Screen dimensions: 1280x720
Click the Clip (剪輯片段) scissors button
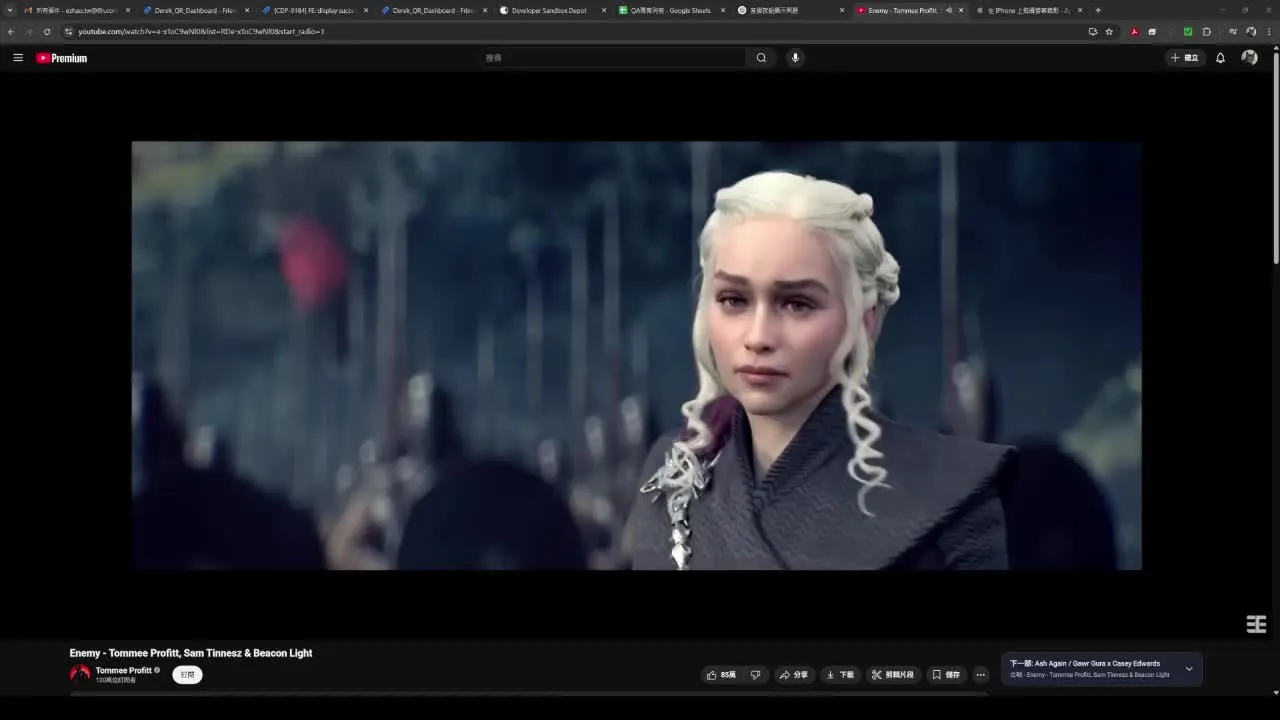(893, 675)
